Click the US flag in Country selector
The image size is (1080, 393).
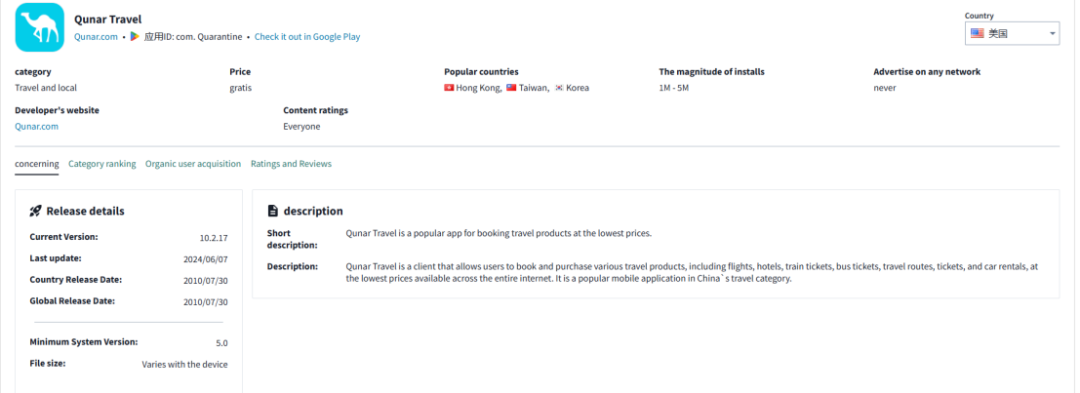coord(977,33)
